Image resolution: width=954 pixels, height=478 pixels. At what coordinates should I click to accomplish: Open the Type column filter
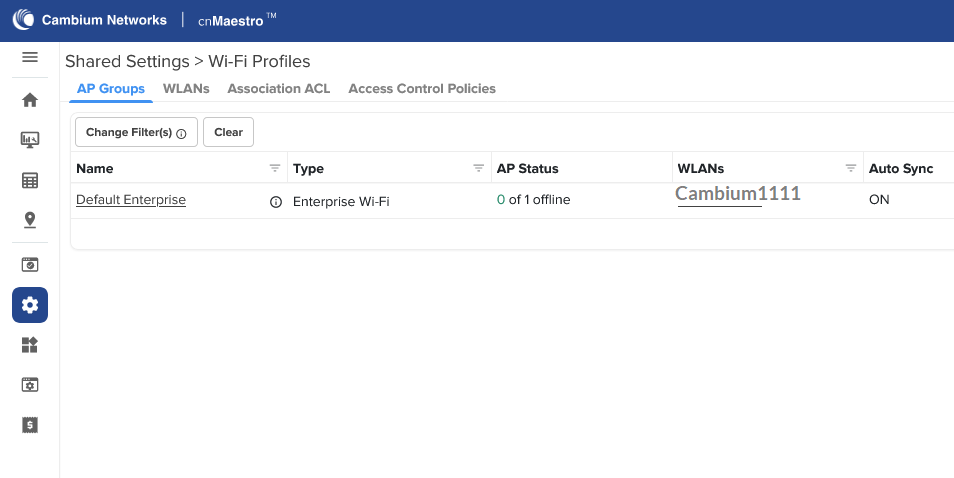tap(479, 168)
